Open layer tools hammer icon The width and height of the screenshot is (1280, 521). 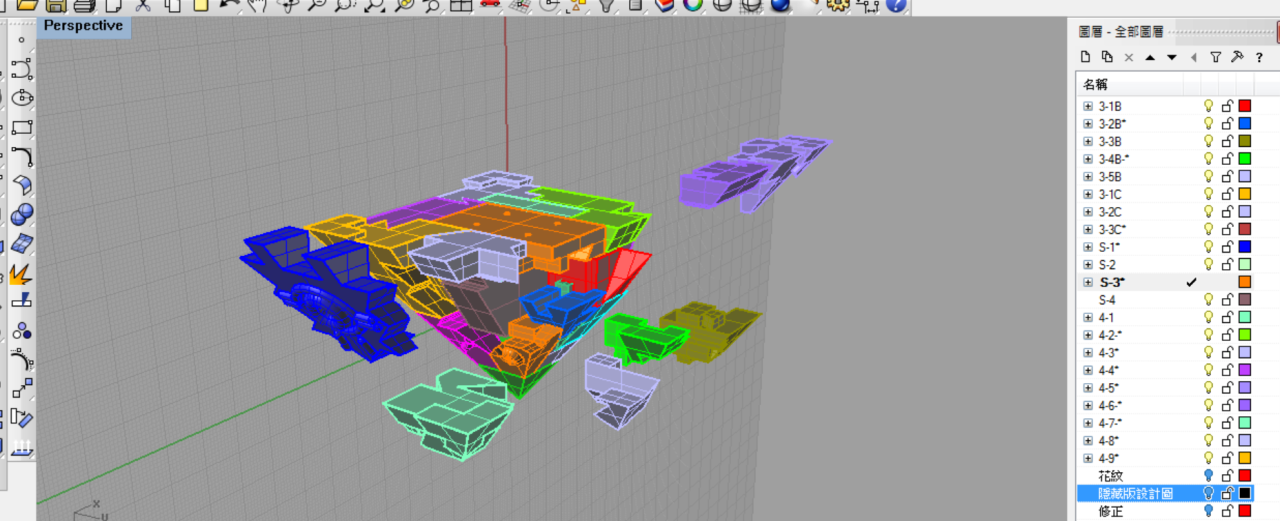[1237, 58]
